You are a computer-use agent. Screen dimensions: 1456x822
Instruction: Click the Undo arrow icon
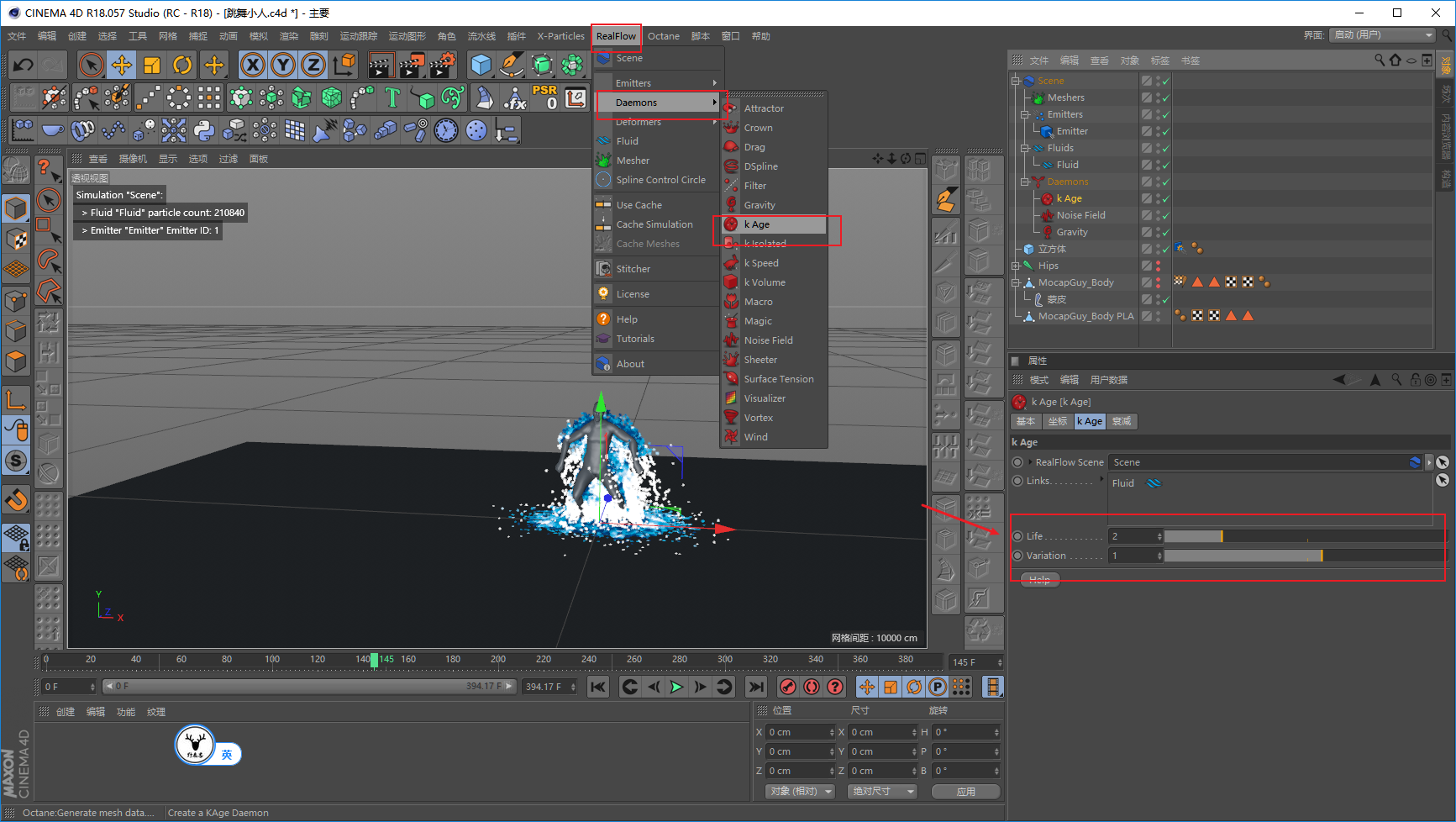coord(23,65)
